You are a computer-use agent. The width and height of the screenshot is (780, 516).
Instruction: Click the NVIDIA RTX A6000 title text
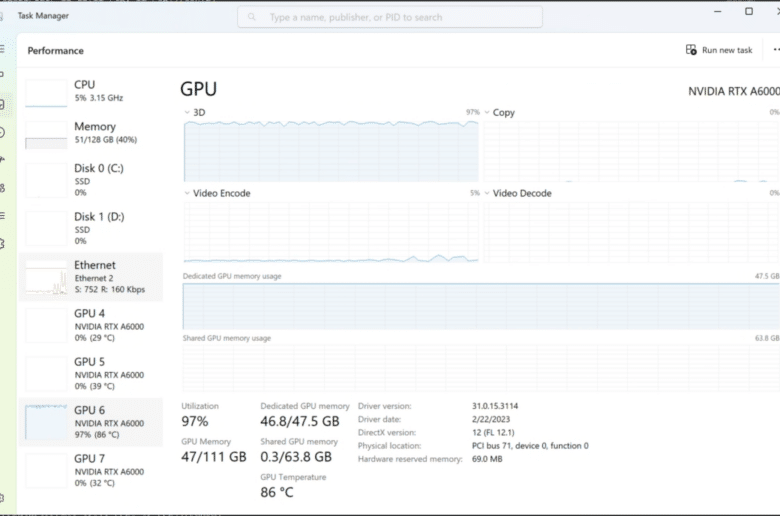(734, 91)
